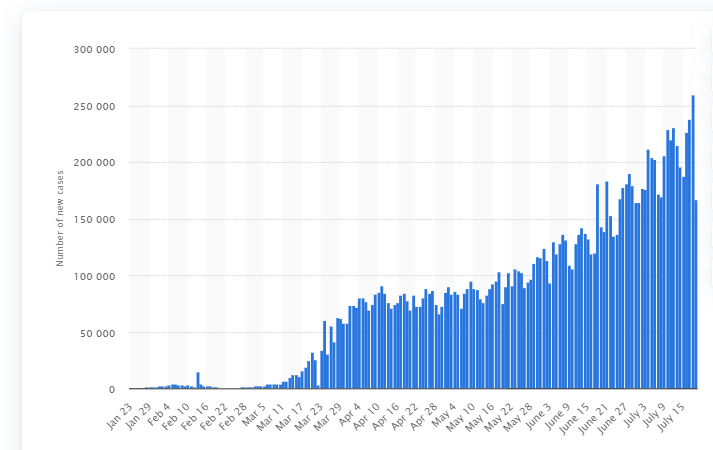
Task: Click the 'Mar 17' date label
Action: pos(291,416)
